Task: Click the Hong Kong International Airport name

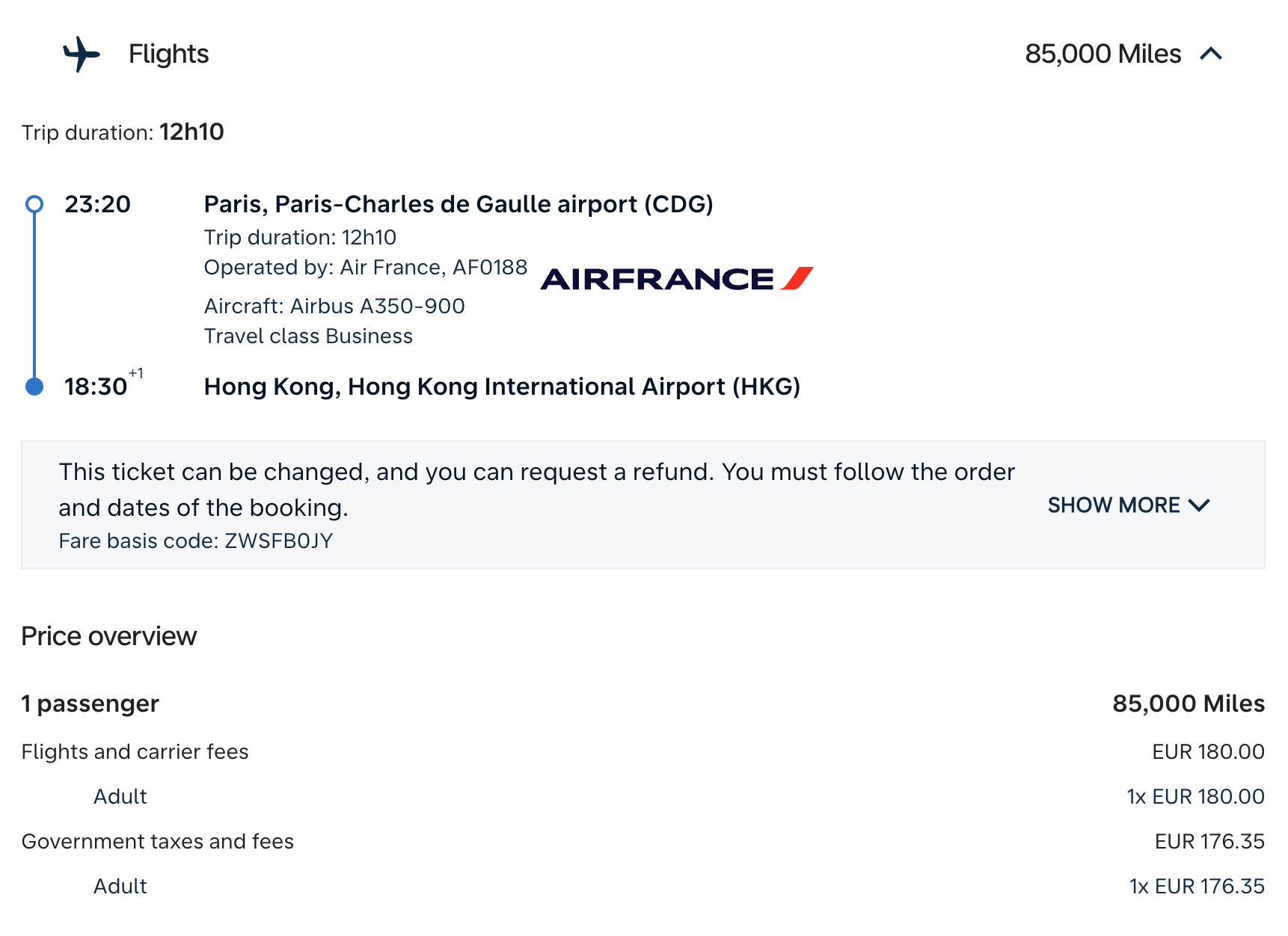Action: (x=502, y=387)
